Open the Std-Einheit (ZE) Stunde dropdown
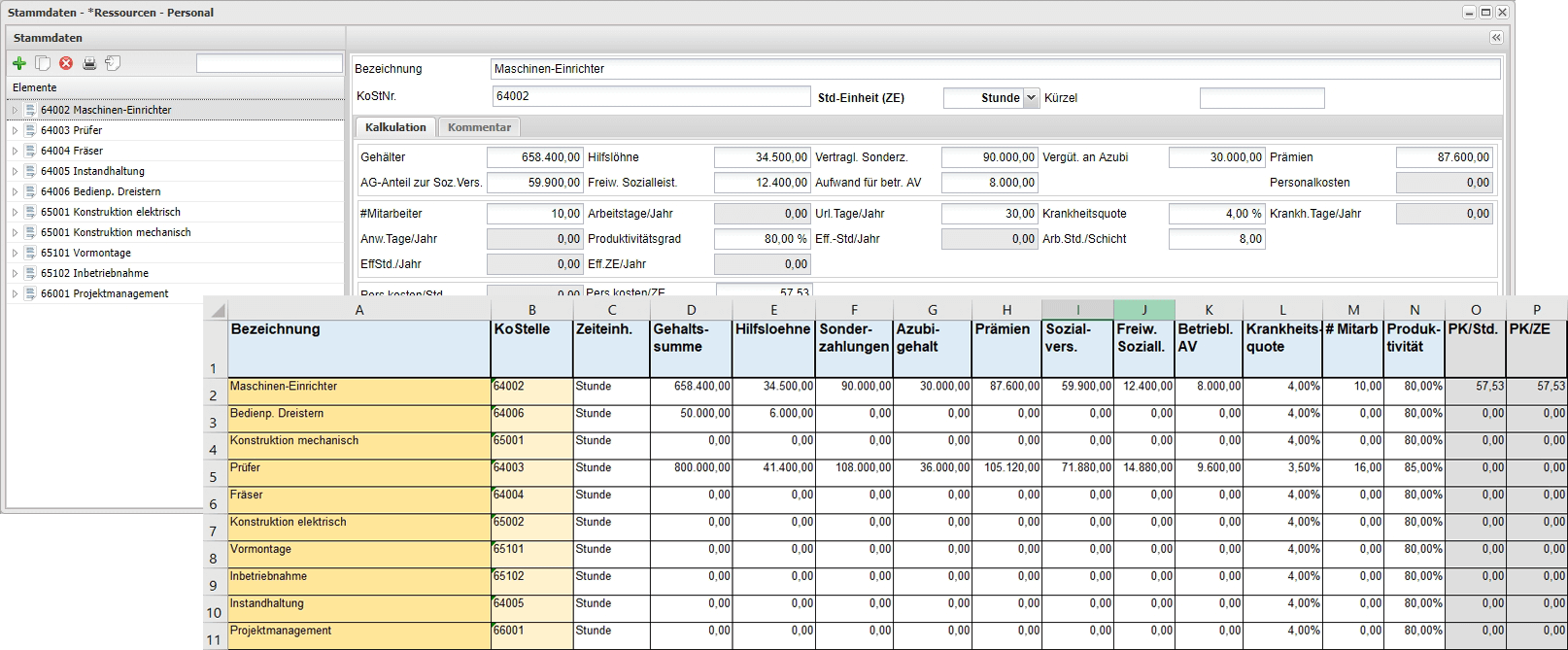The image size is (1568, 650). 1031,98
